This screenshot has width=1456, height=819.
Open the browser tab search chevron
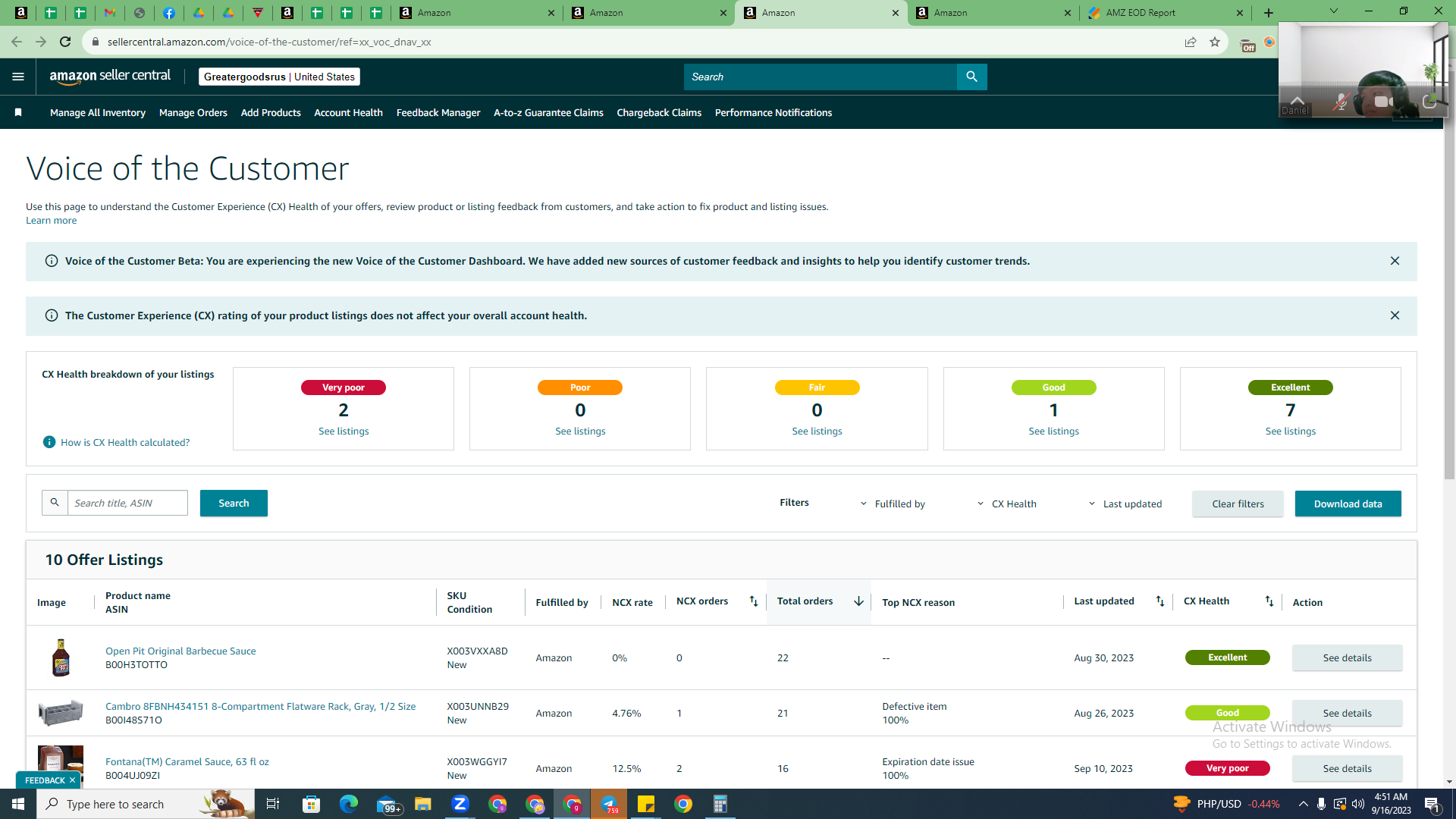[1334, 11]
